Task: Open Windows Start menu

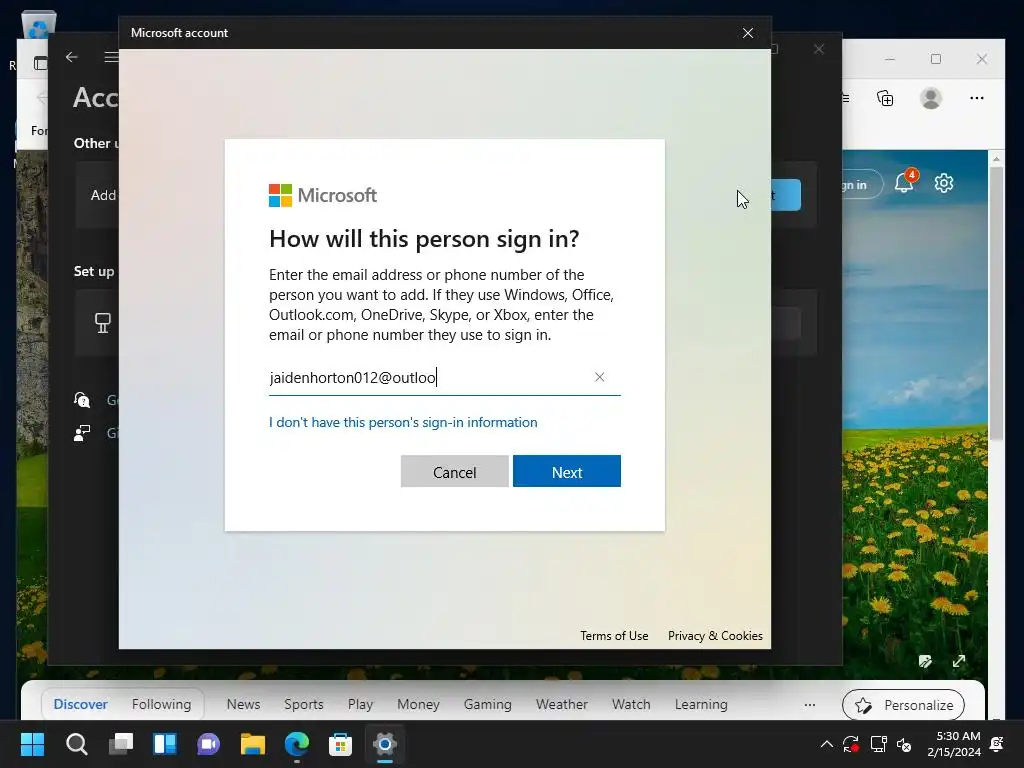Action: coord(32,744)
